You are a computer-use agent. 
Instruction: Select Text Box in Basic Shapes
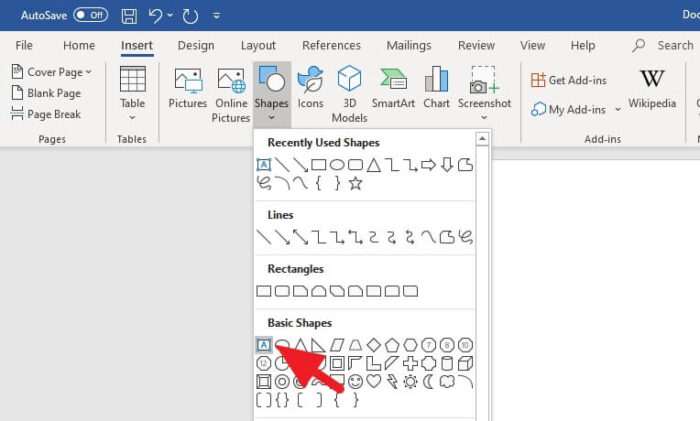click(x=264, y=345)
